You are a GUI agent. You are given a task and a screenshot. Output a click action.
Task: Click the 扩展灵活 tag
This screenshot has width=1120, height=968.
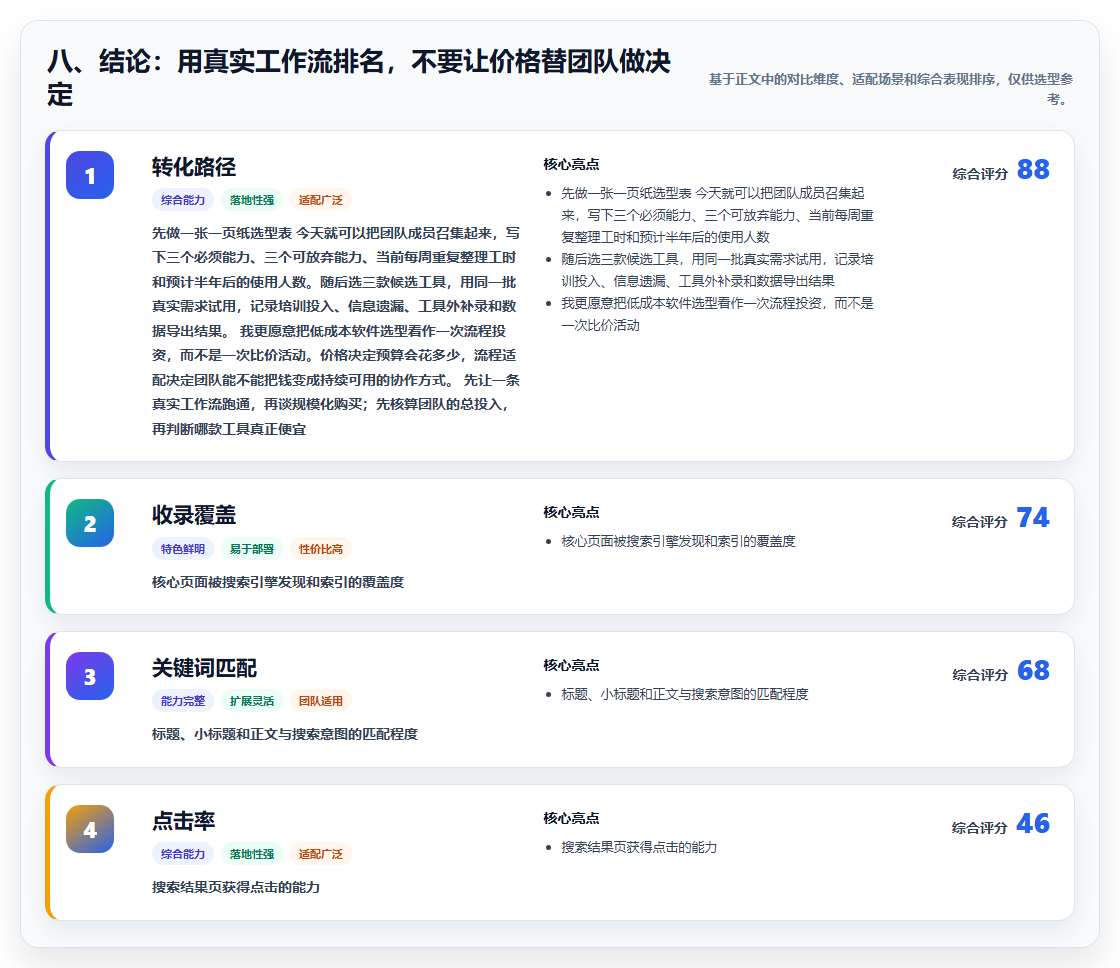252,701
